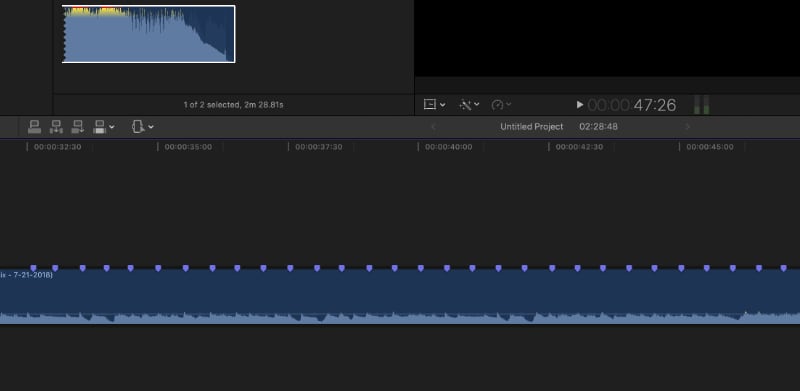Insert the selected clip into the storyline
The width and height of the screenshot is (800, 391).
(56, 127)
